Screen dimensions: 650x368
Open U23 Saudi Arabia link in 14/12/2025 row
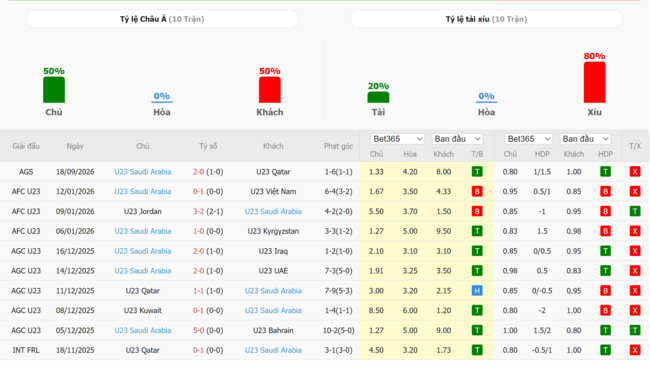tap(143, 271)
